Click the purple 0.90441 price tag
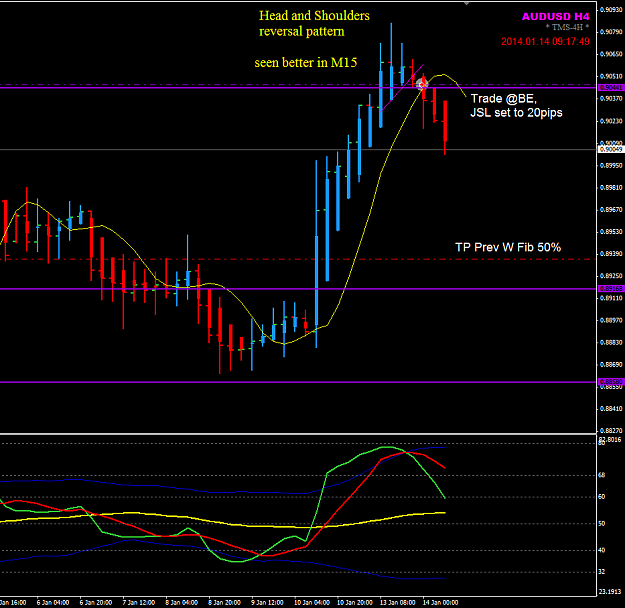The image size is (625, 608). (x=611, y=87)
